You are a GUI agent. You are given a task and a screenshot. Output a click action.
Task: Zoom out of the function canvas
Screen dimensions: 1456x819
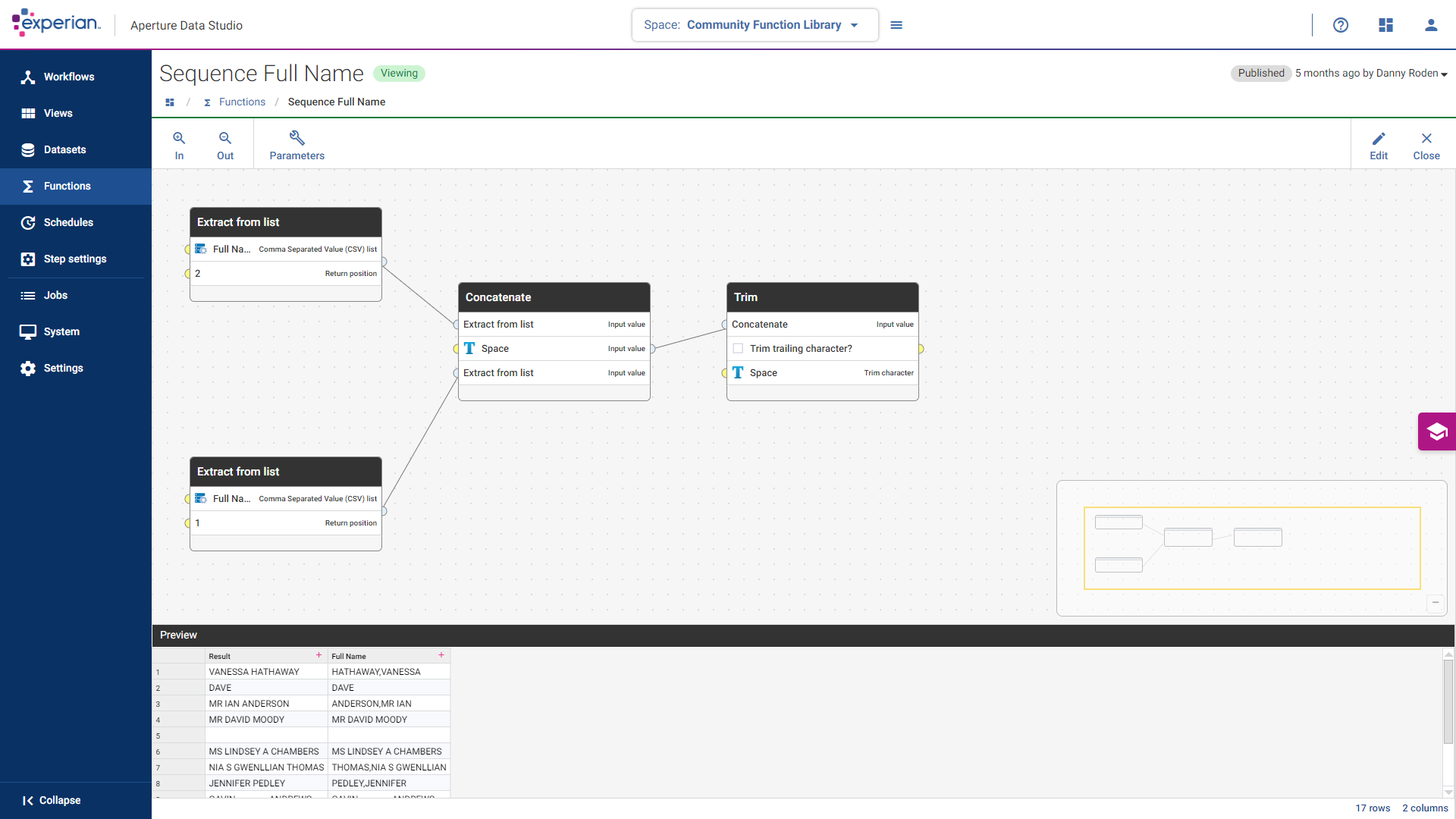224,144
